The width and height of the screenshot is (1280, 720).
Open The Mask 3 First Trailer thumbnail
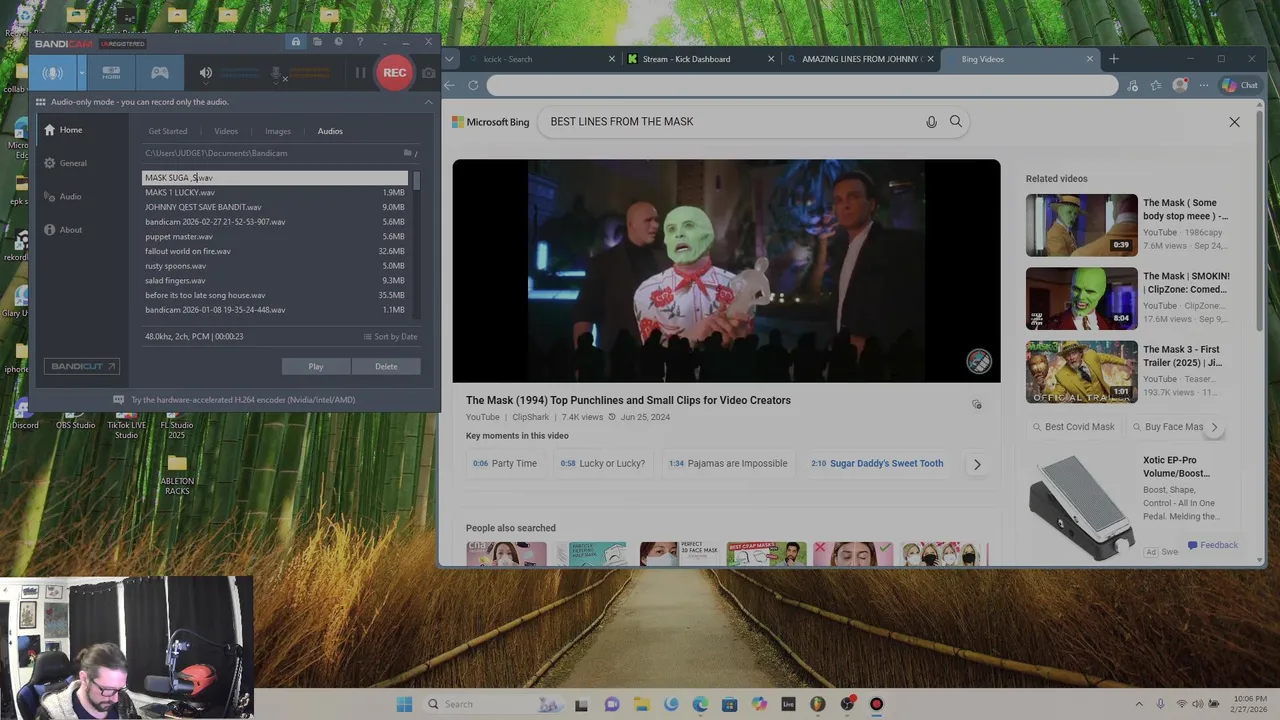[x=1081, y=372]
